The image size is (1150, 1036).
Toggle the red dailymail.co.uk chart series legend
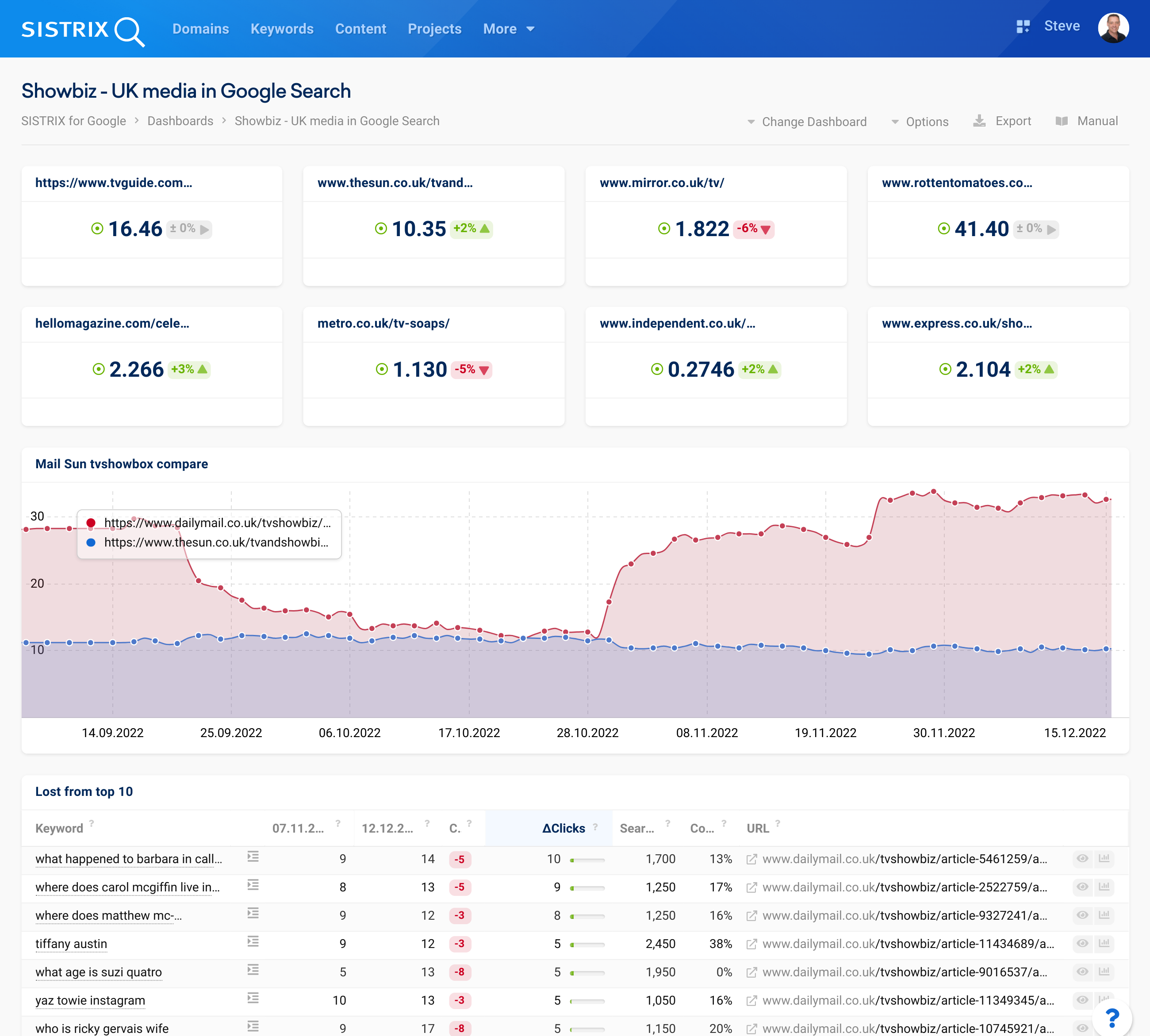pos(211,523)
